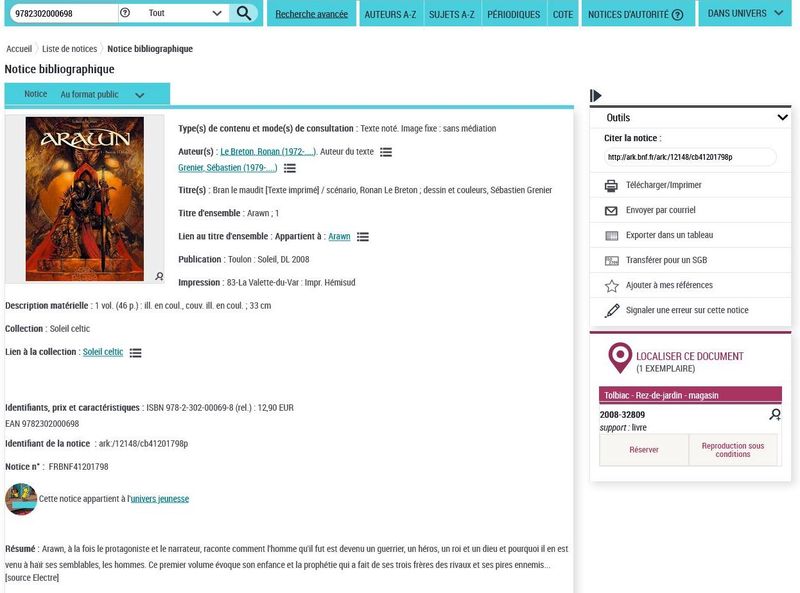800x593 pixels.
Task: Click the list icon beside Soleil celtic link
Action: (135, 353)
